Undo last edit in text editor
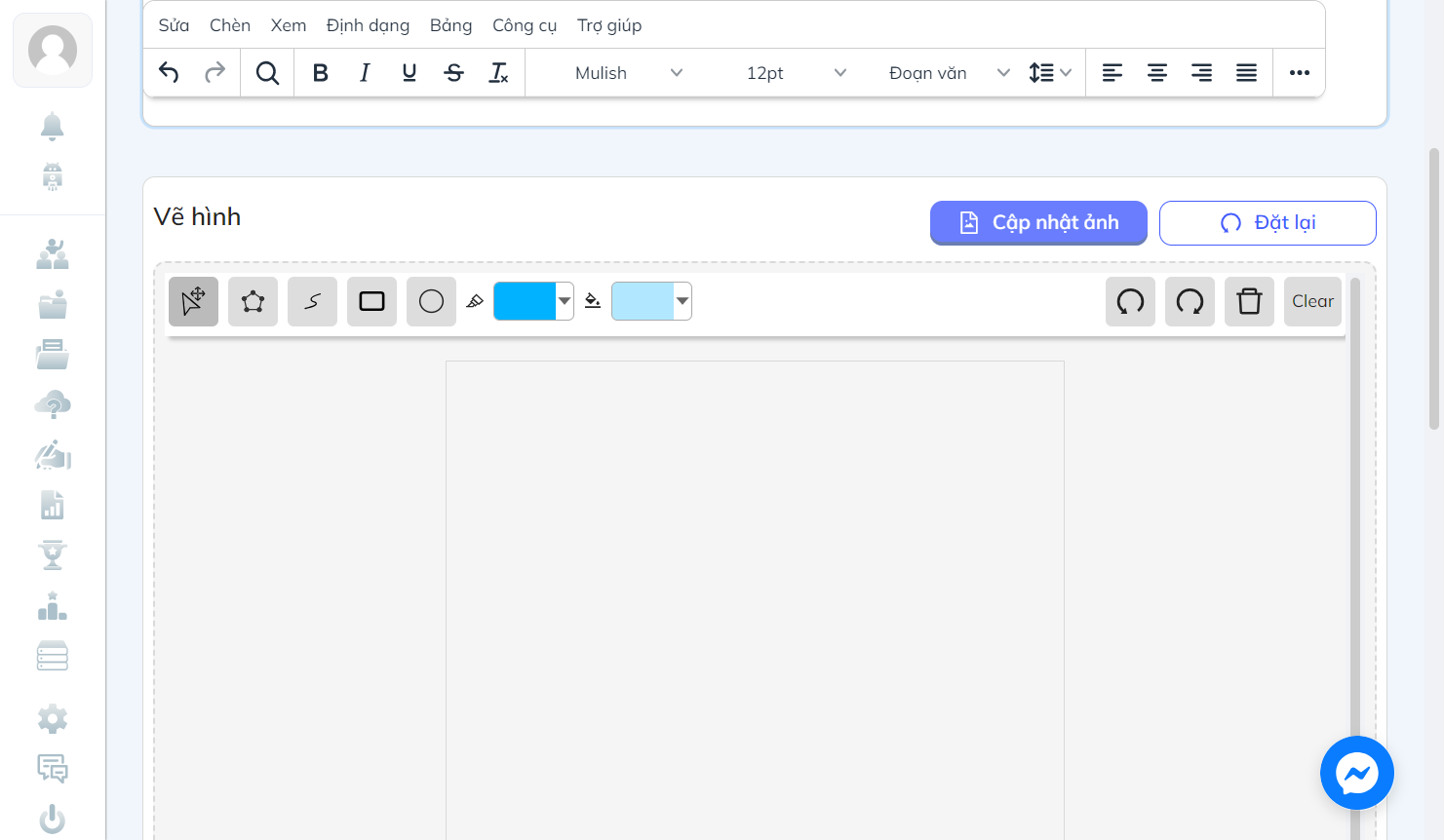The width and height of the screenshot is (1444, 840). coord(169,72)
